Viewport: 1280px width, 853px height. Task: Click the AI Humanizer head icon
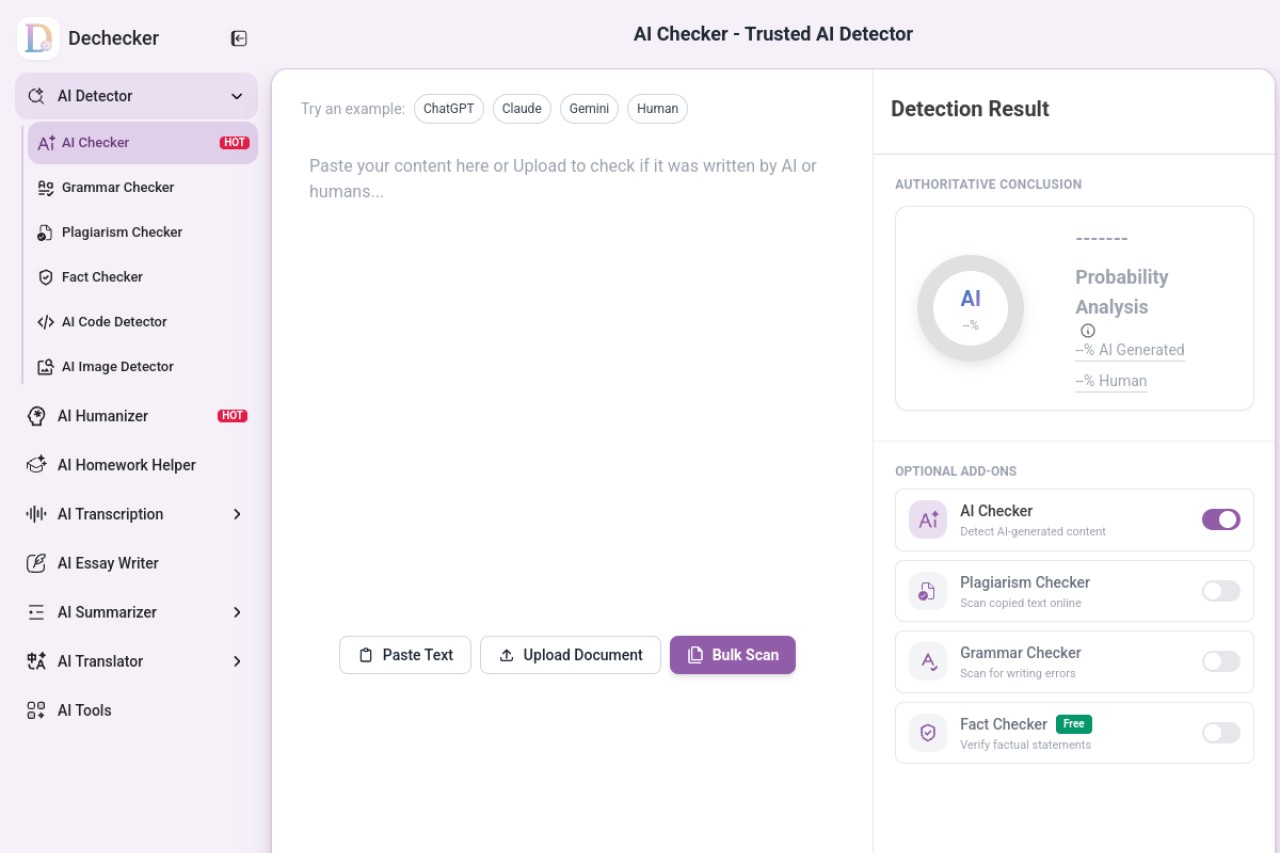pyautogui.click(x=36, y=416)
